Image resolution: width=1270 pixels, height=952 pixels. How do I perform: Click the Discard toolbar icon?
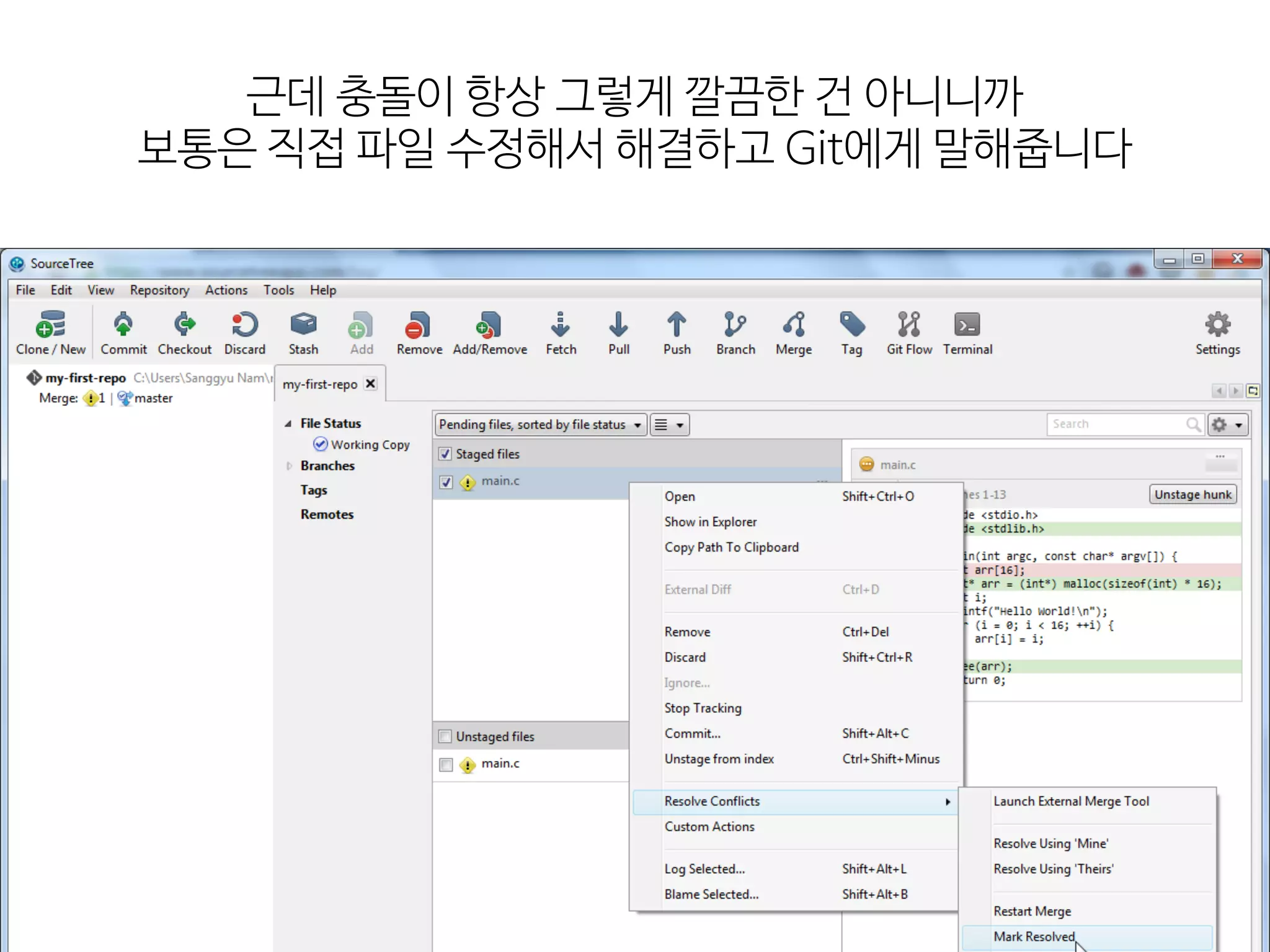point(244,325)
